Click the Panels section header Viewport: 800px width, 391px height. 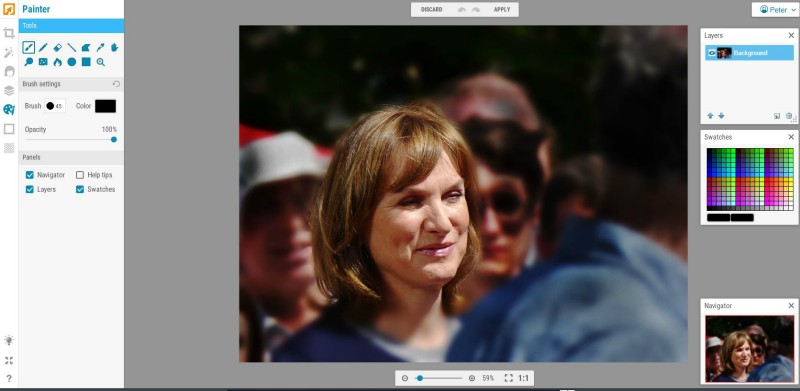click(x=71, y=157)
